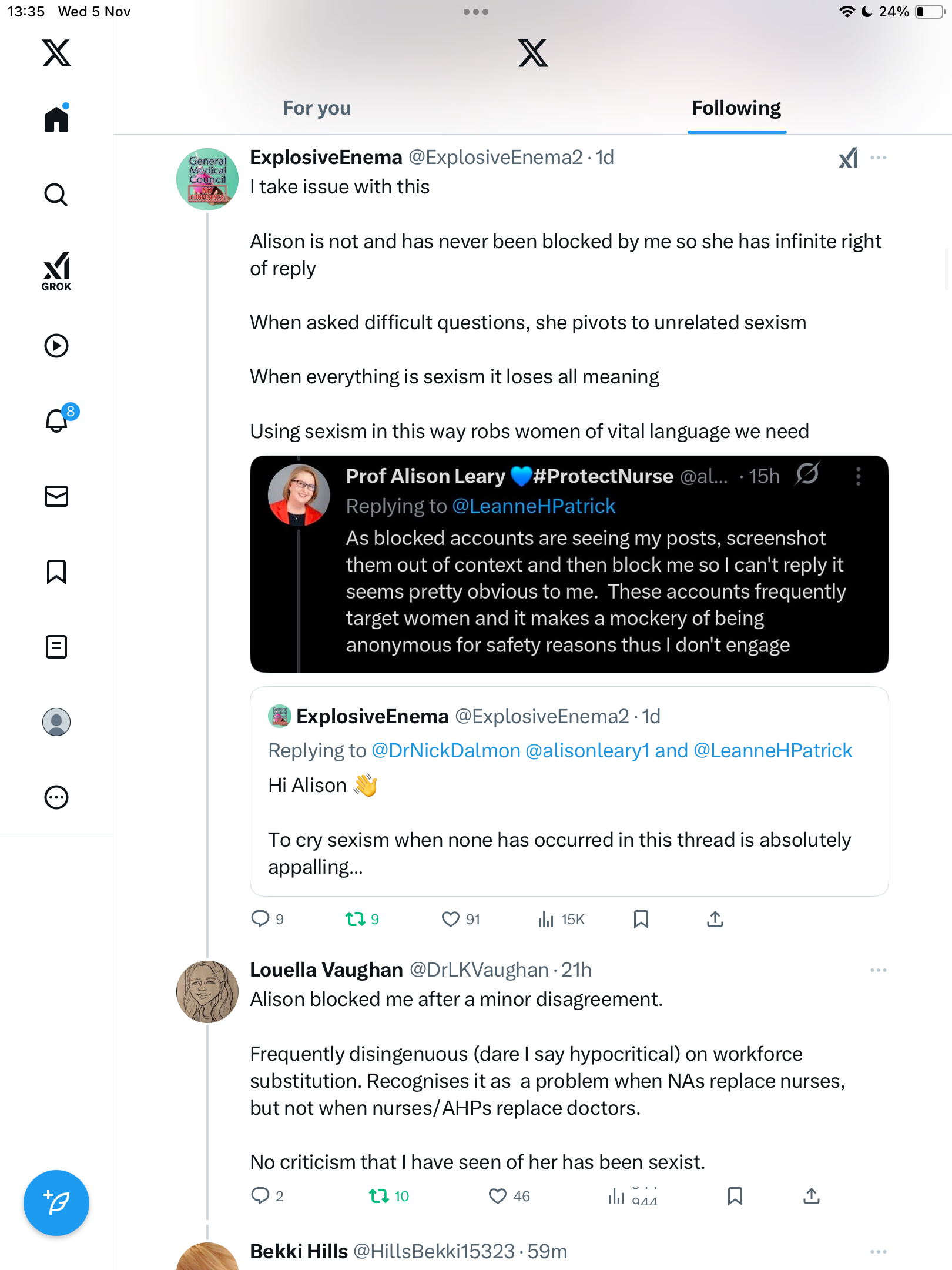
Task: Open the Video play sidebar icon
Action: 56,346
